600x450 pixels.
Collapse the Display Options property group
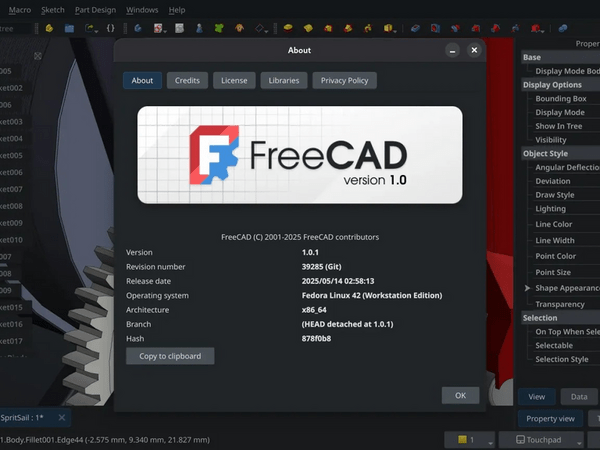tap(551, 85)
